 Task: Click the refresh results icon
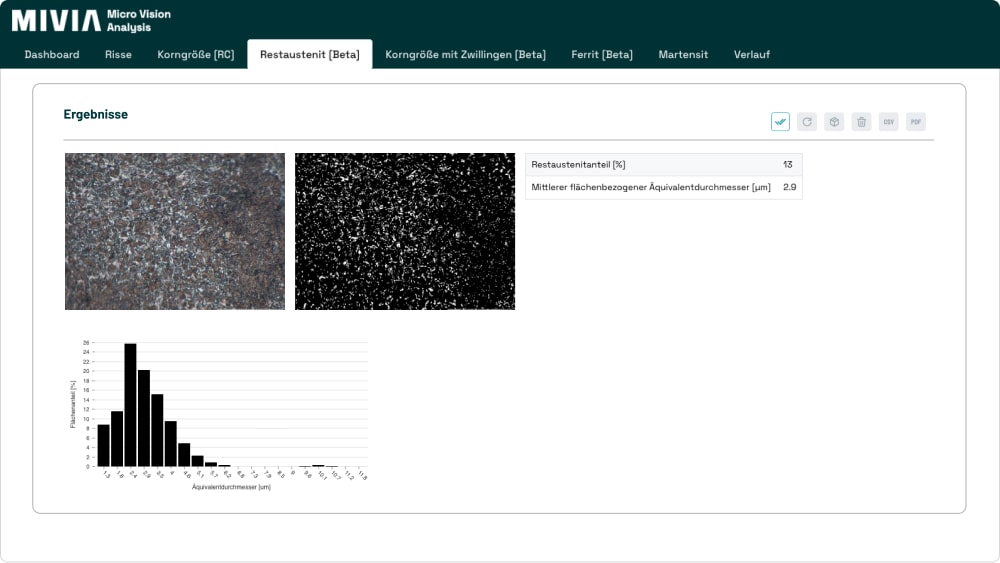coord(807,122)
